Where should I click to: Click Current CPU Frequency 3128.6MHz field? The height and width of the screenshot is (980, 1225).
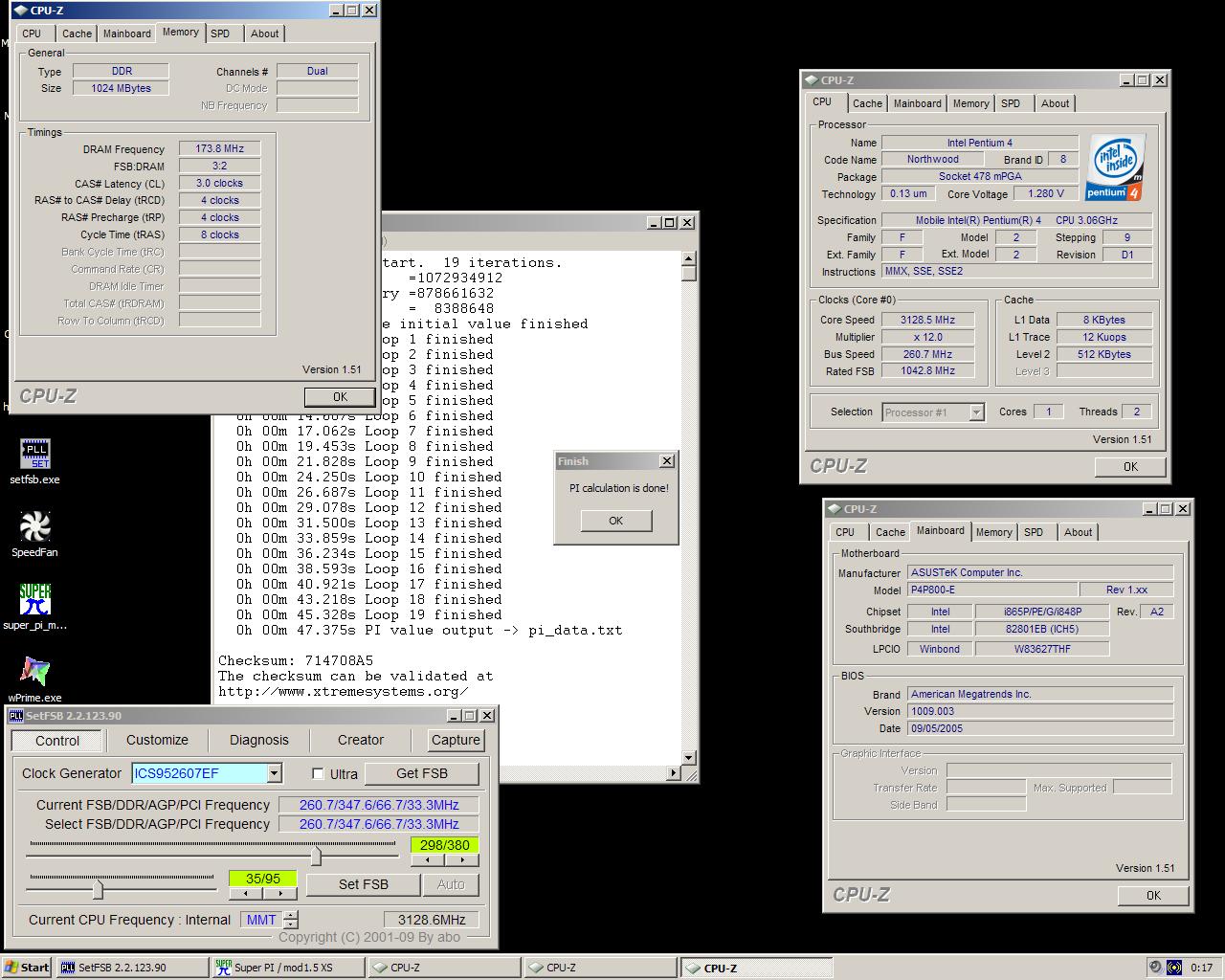click(432, 920)
